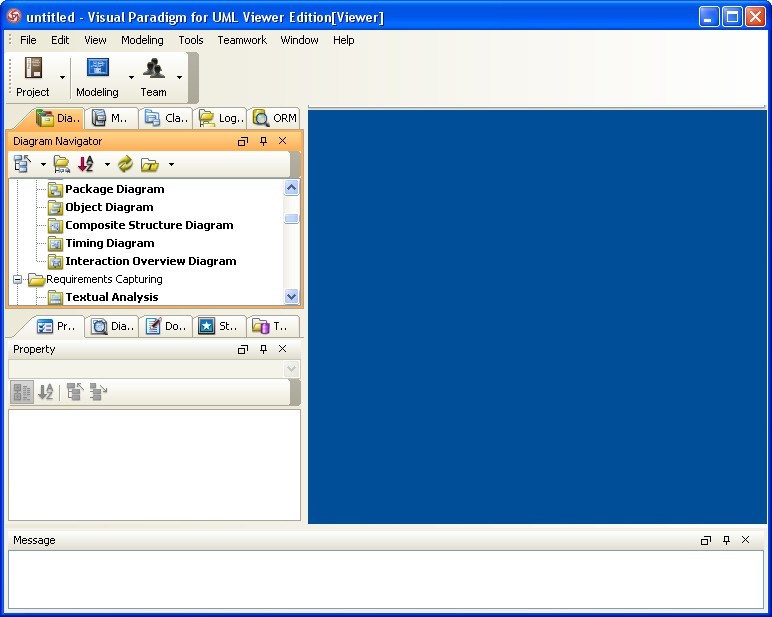Click the Diagram Navigator scrollbar thumb

pos(291,218)
